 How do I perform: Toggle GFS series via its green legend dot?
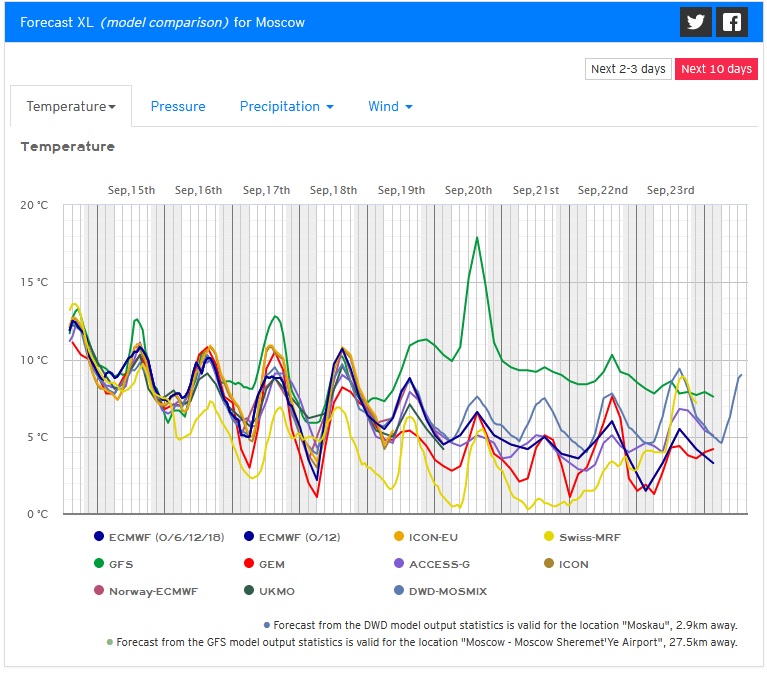pyautogui.click(x=99, y=564)
